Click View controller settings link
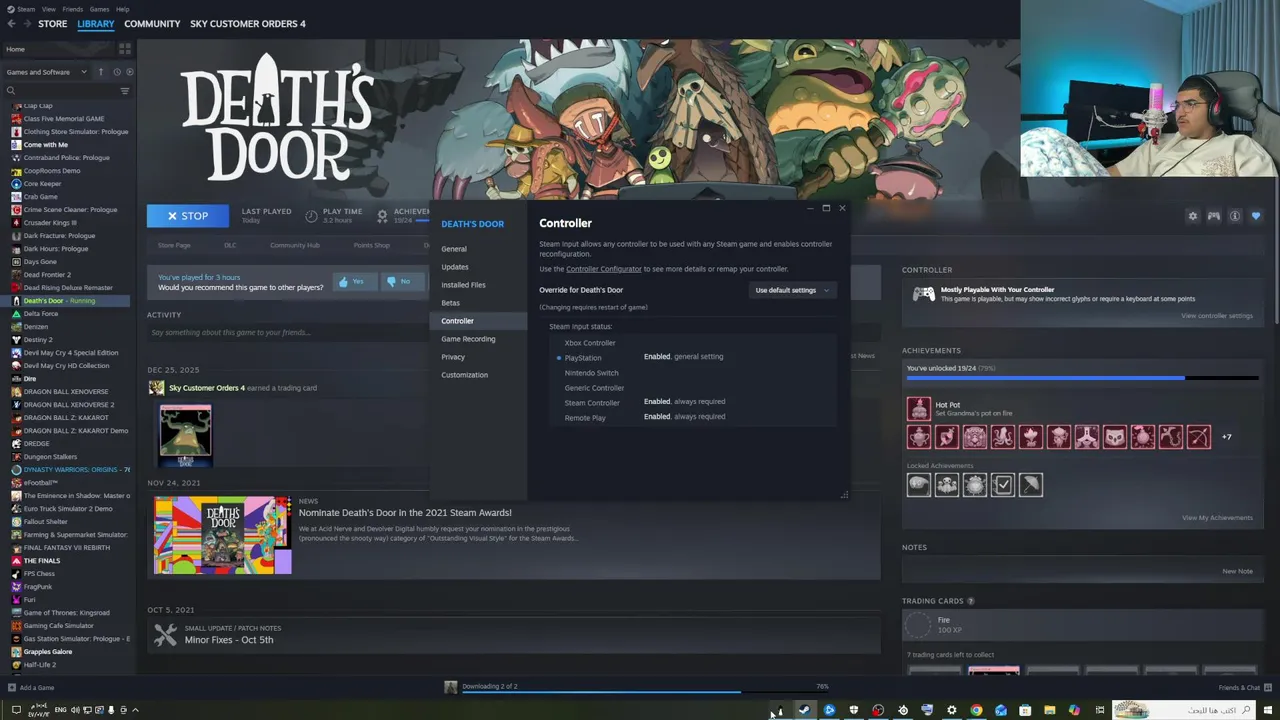Screen dimensions: 1280x720 tap(1216, 316)
